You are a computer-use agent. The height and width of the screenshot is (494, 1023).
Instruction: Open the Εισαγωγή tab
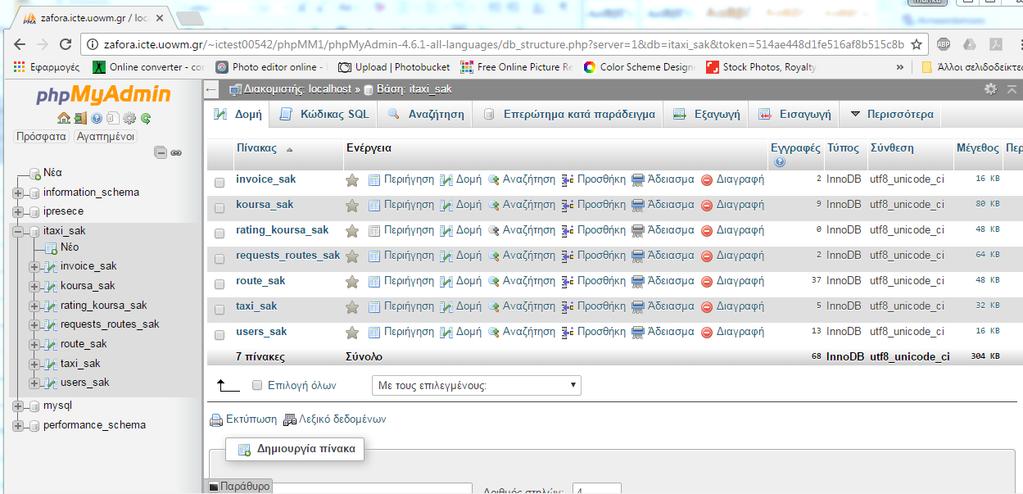click(795, 114)
